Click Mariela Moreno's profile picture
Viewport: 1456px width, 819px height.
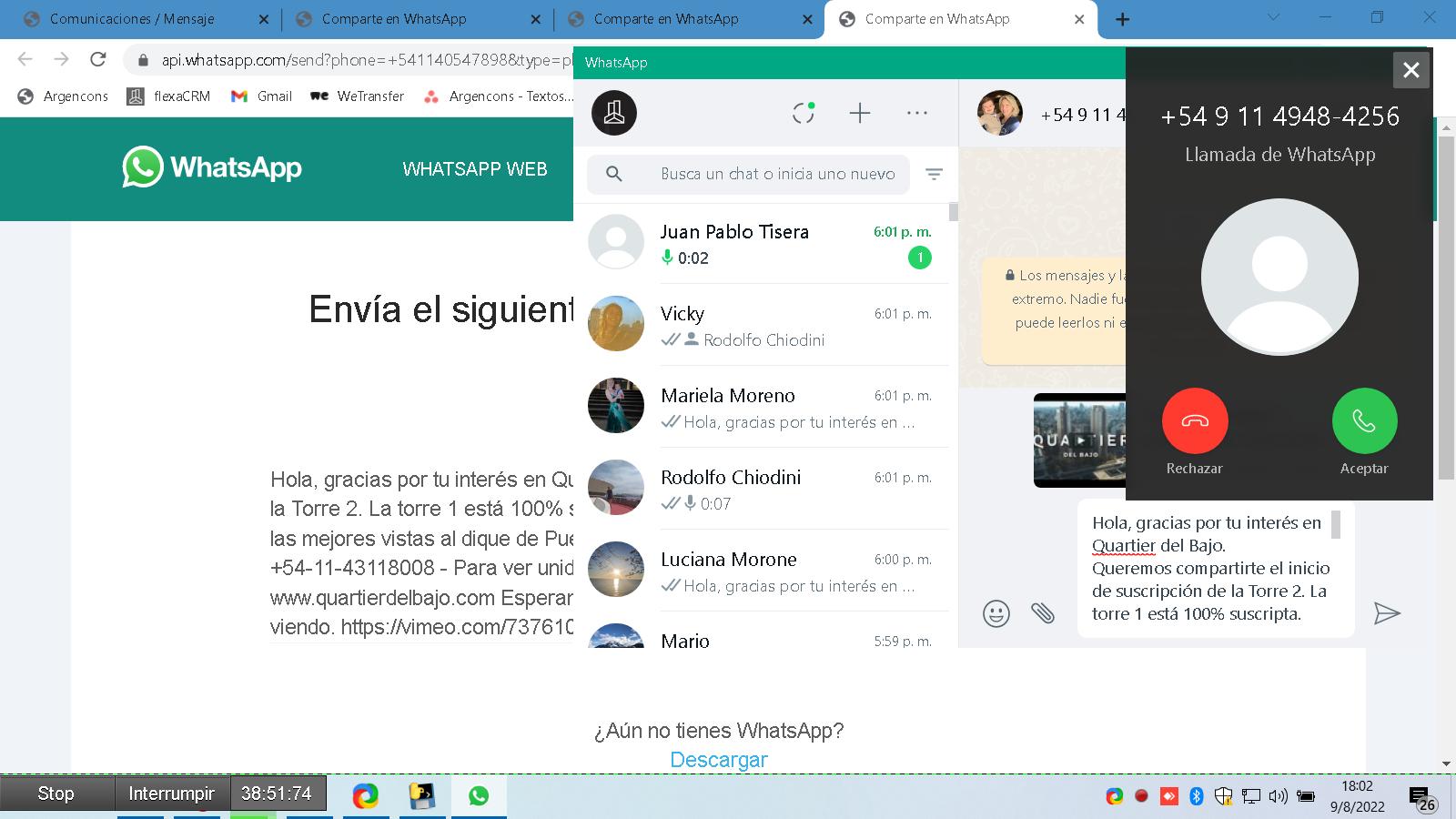coord(616,405)
